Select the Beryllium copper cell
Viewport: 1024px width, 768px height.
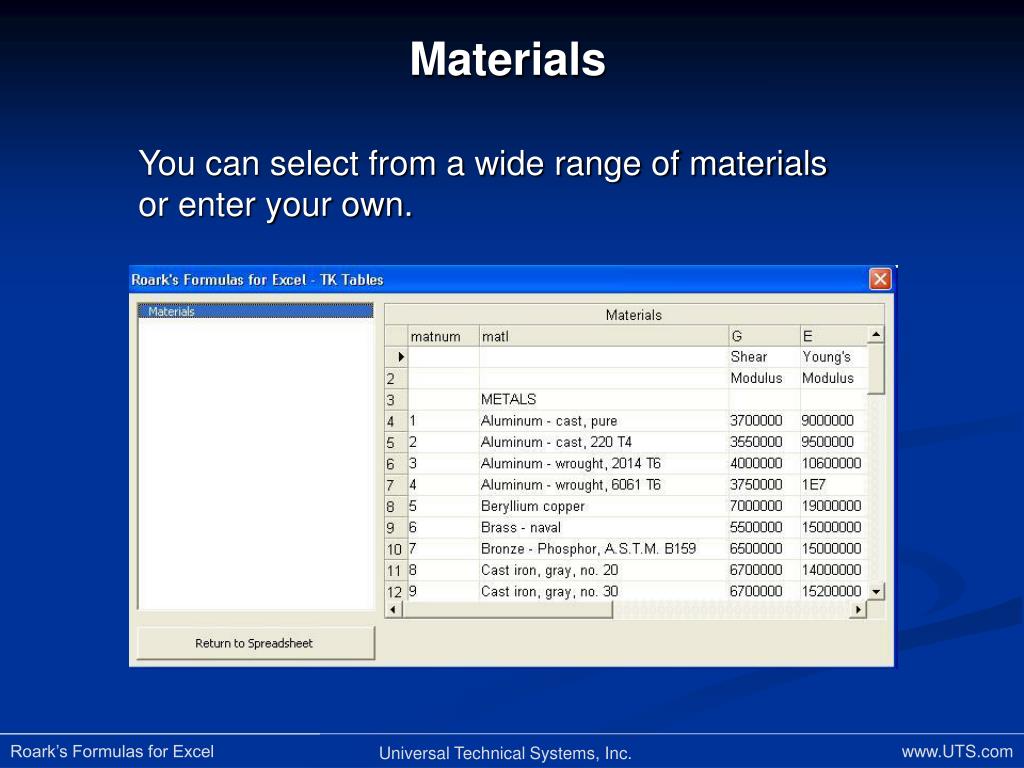point(603,506)
